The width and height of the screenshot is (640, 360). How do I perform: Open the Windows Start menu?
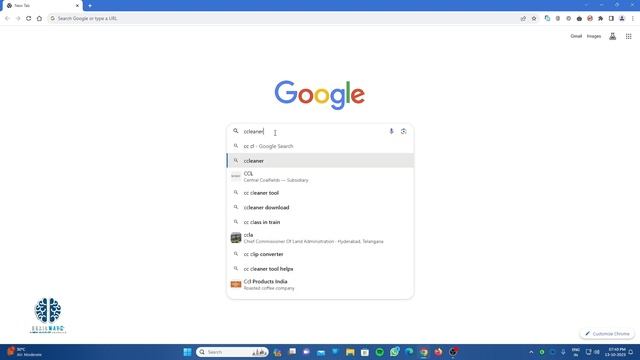(x=187, y=352)
